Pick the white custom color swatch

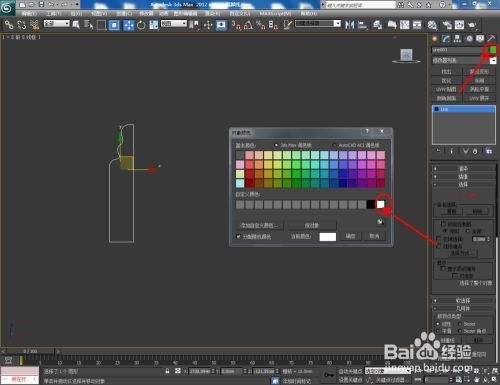pyautogui.click(x=380, y=204)
